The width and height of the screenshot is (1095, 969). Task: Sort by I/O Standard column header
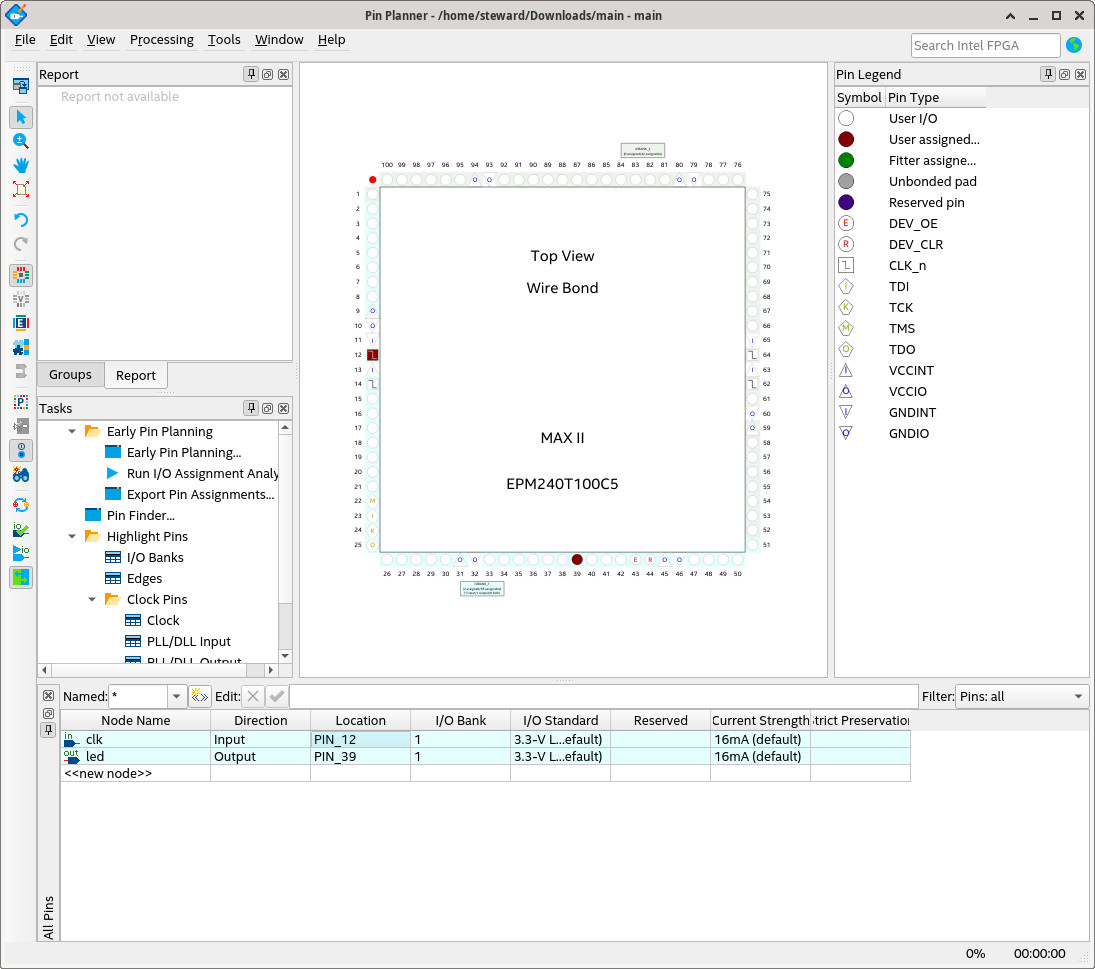tap(560, 720)
